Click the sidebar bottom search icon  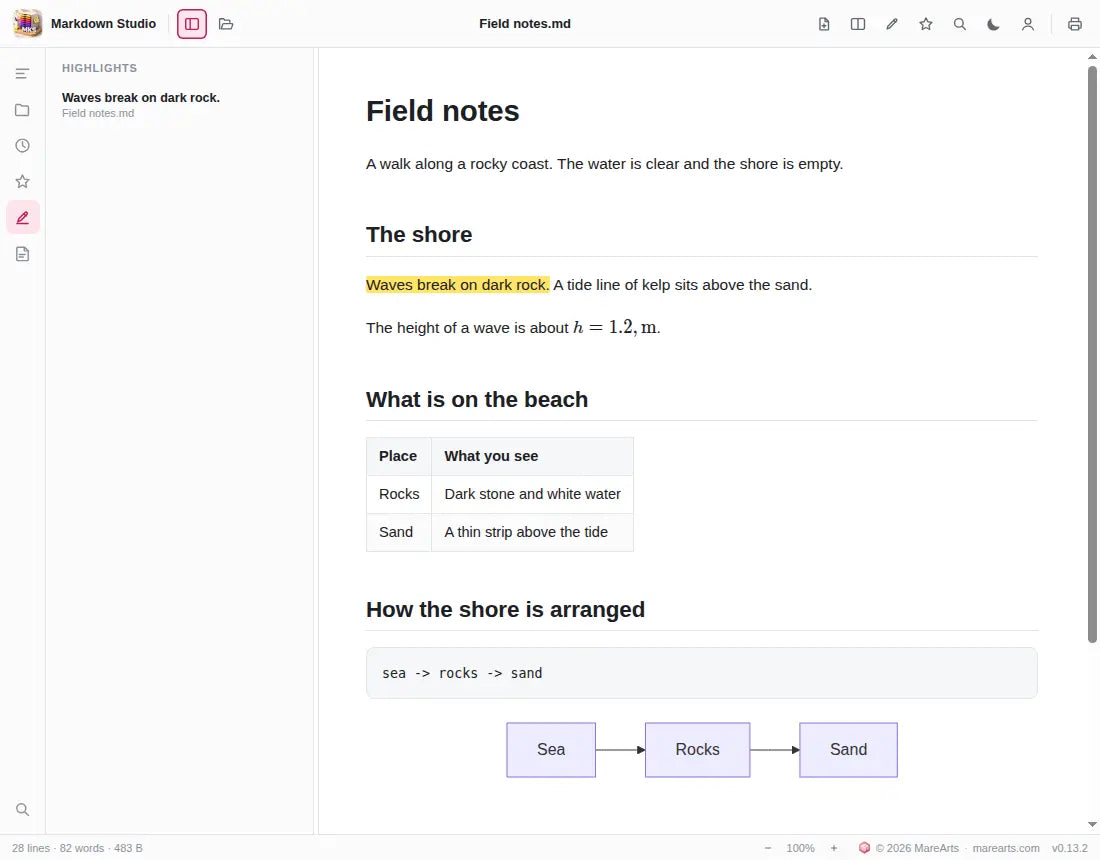[22, 809]
